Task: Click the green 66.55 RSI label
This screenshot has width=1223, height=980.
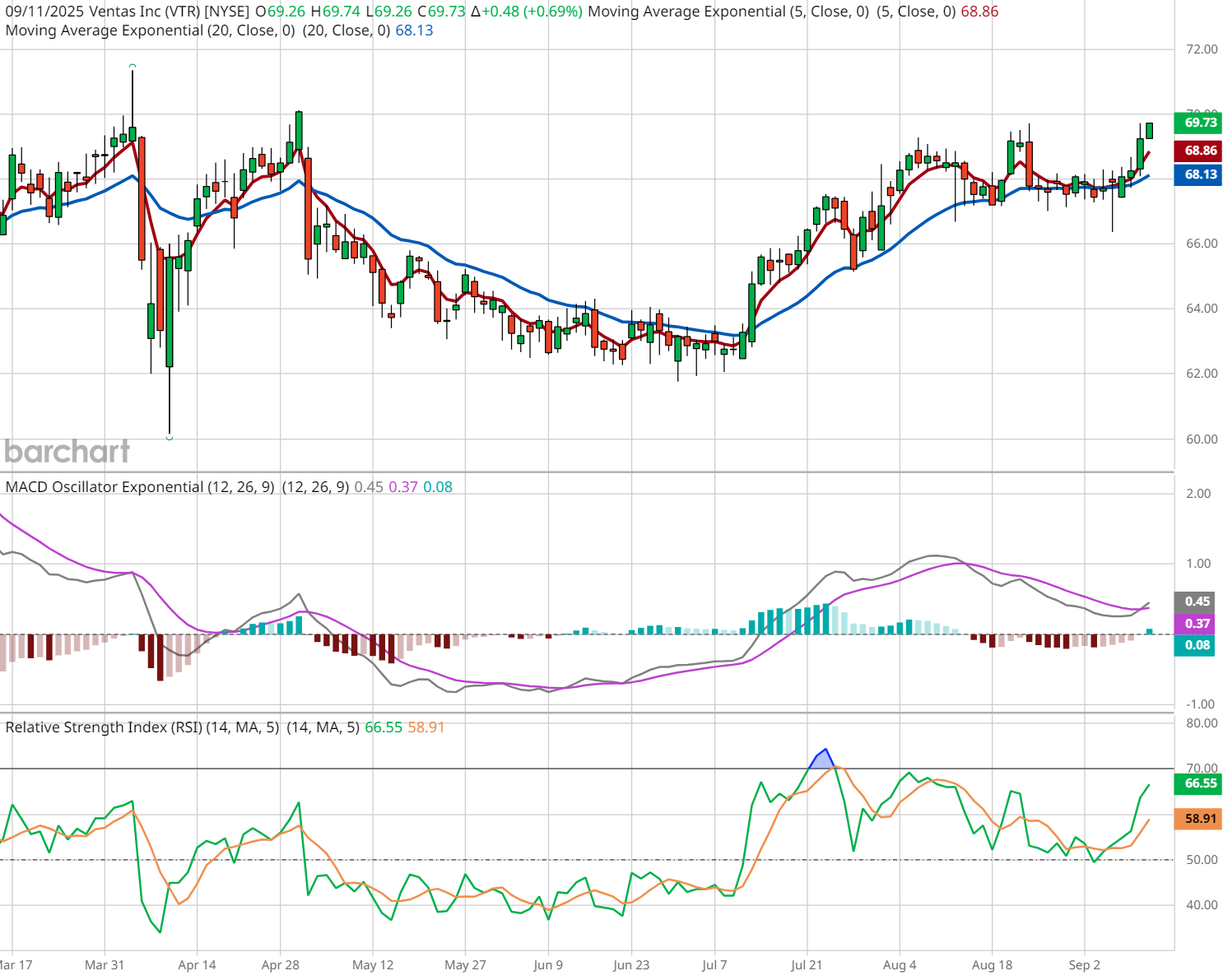Action: 1197,783
